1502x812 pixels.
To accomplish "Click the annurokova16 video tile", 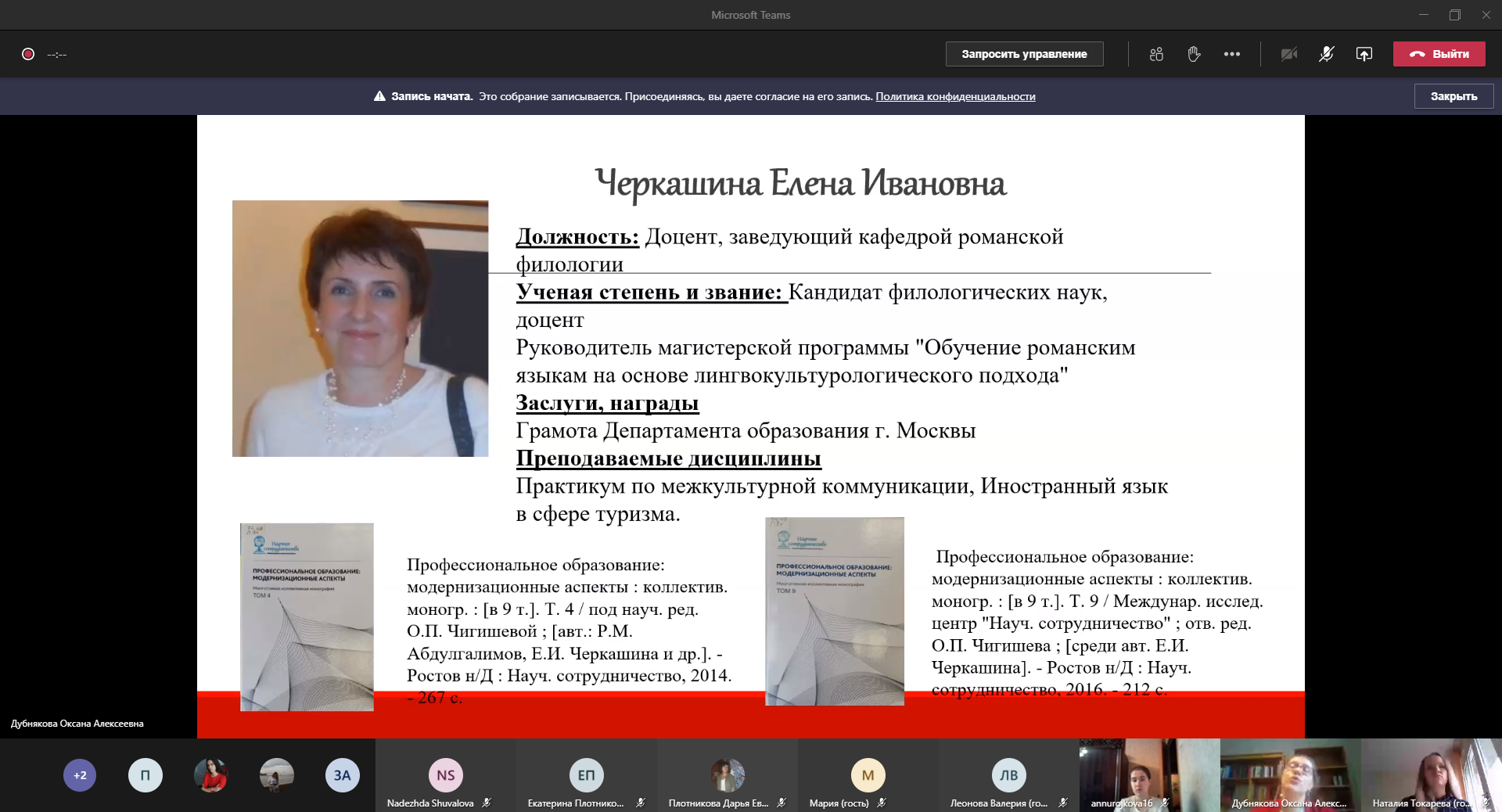I will click(x=1149, y=774).
